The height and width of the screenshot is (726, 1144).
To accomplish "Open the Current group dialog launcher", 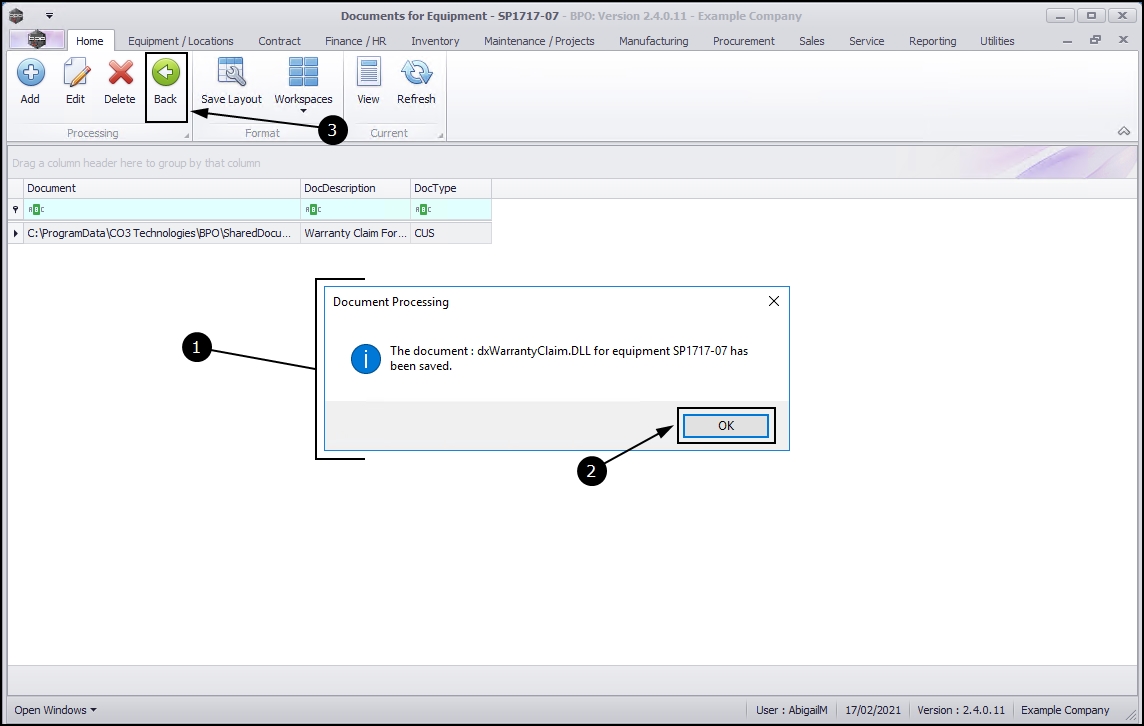I will pos(440,136).
